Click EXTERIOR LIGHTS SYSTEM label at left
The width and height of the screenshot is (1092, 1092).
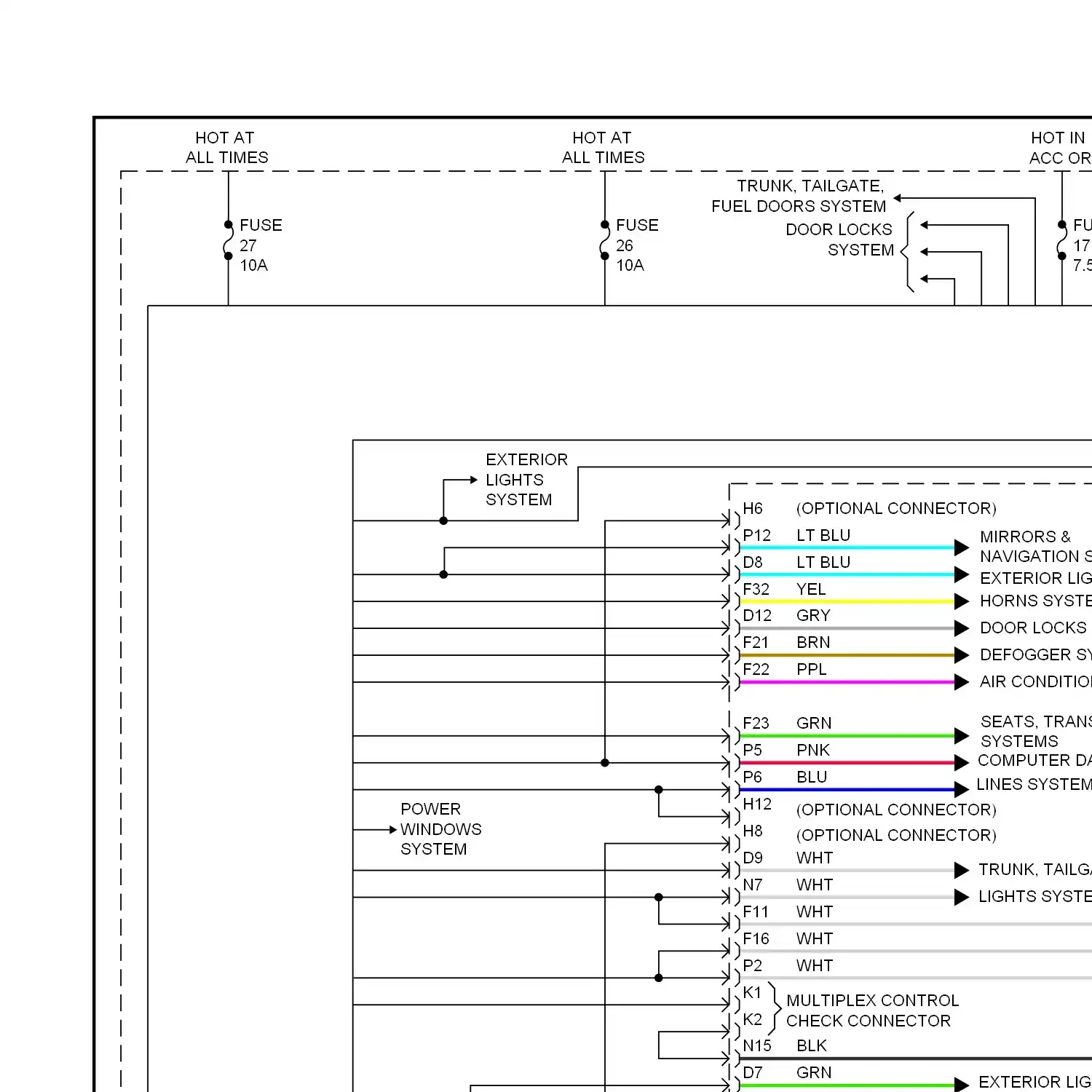coord(526,480)
